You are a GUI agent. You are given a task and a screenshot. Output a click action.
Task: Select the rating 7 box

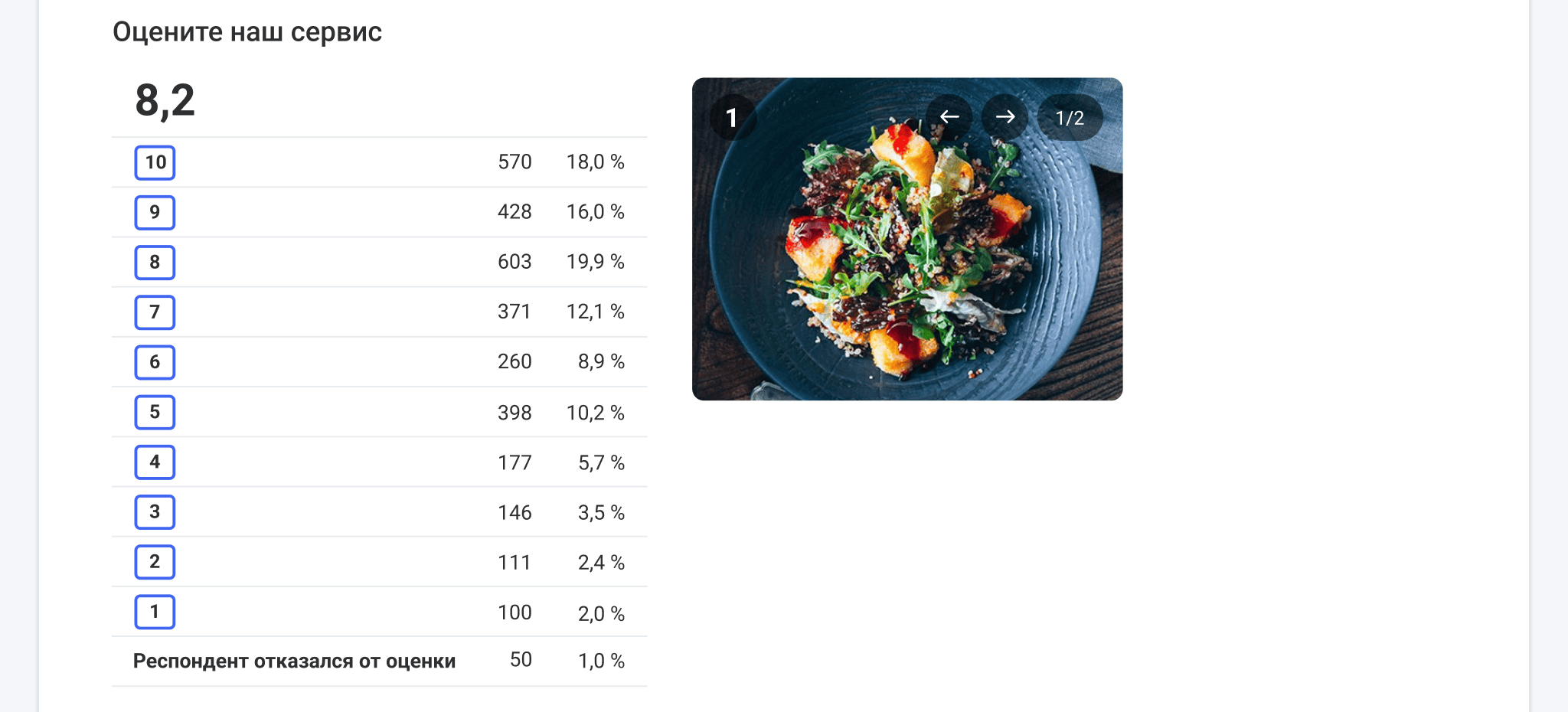pyautogui.click(x=155, y=312)
